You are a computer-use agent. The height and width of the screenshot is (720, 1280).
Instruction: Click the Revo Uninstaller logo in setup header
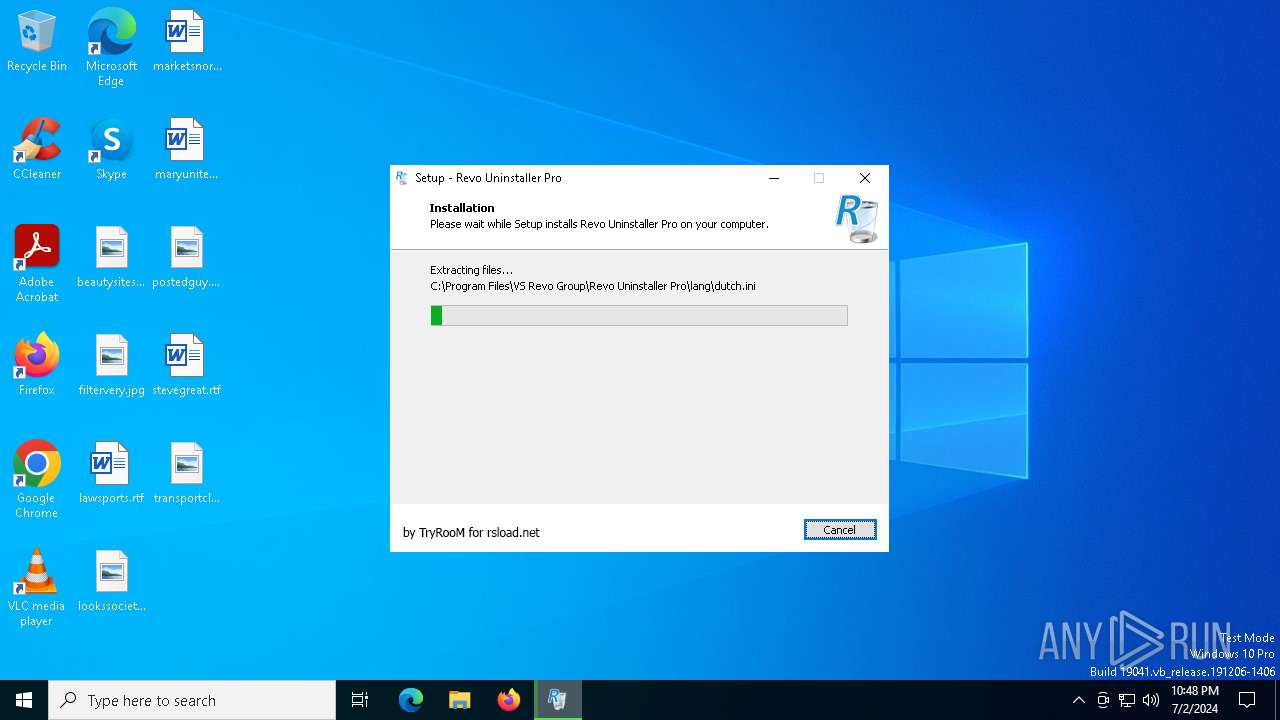[x=857, y=219]
